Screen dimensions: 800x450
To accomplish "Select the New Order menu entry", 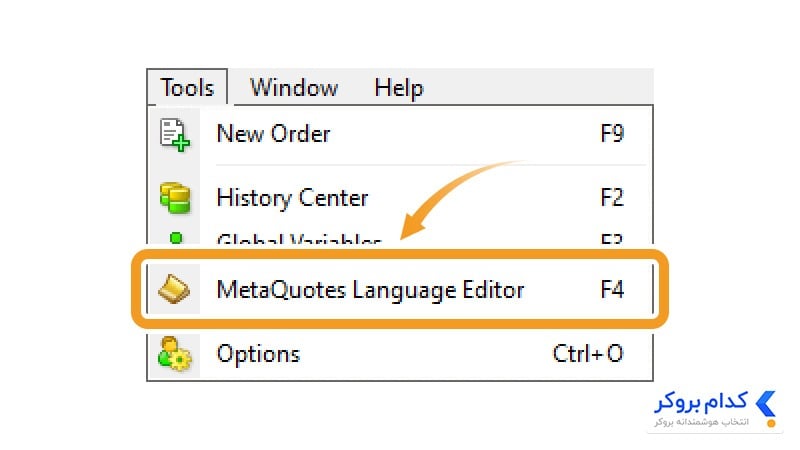I will coord(399,134).
